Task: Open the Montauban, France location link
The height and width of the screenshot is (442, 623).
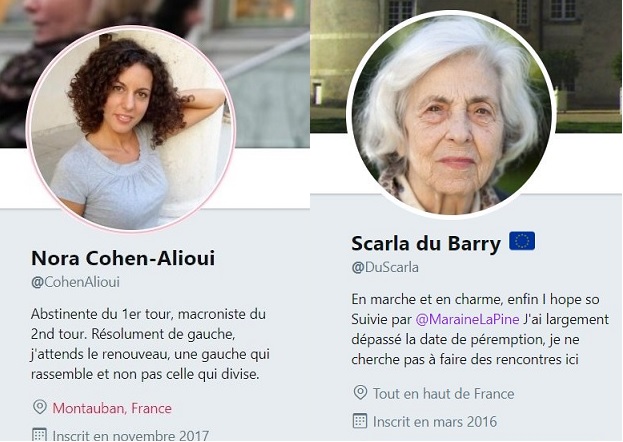Action: (x=112, y=408)
